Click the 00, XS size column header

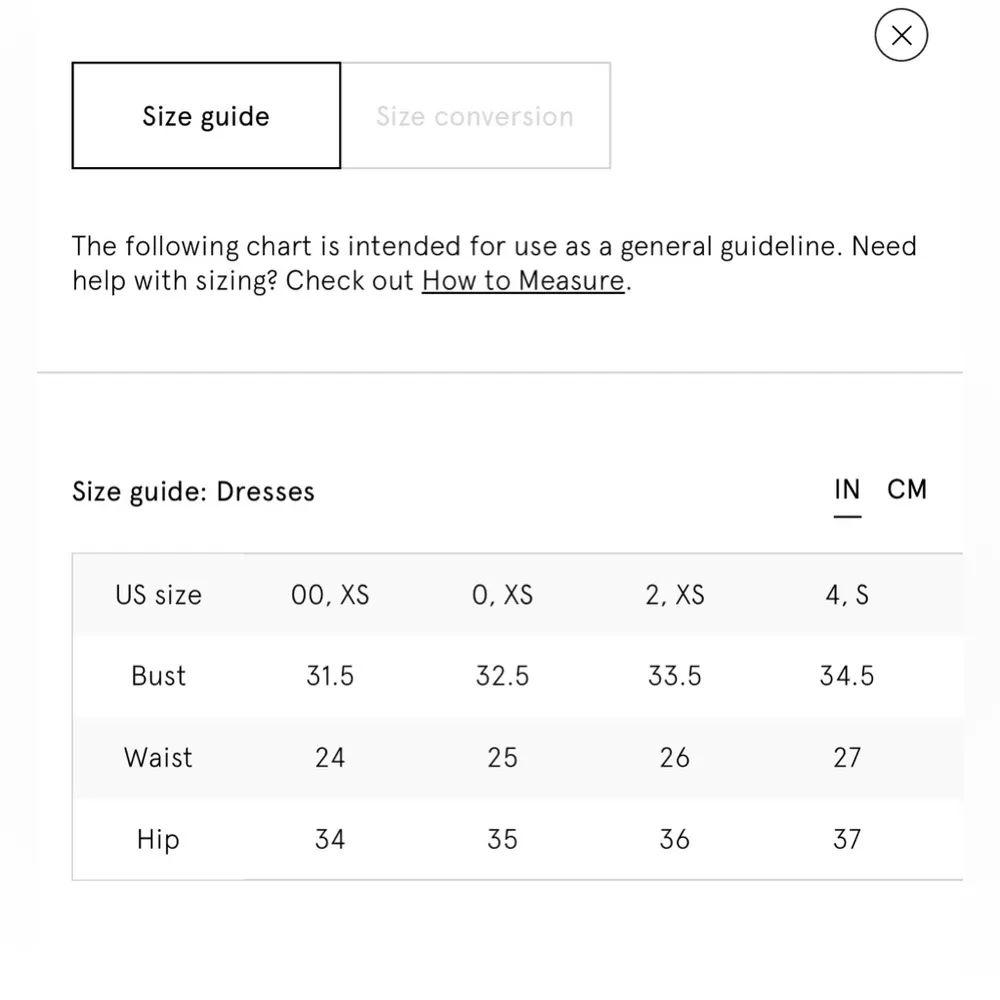330,595
